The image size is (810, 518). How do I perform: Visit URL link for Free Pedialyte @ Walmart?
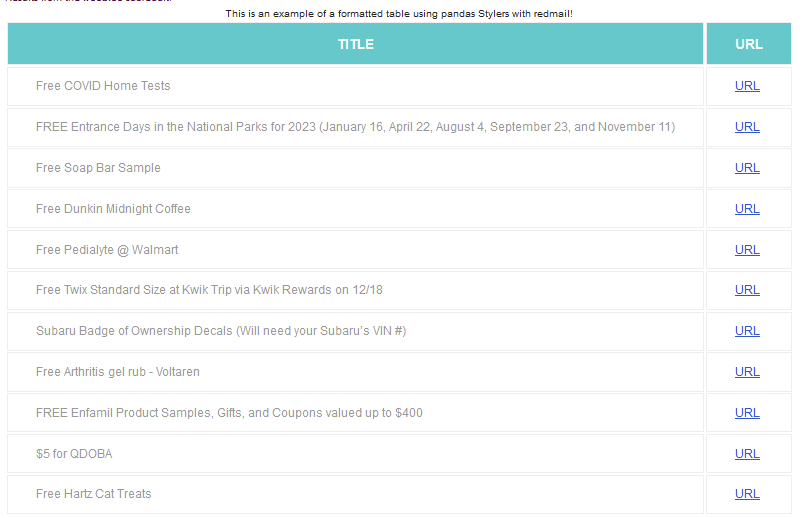(x=747, y=249)
